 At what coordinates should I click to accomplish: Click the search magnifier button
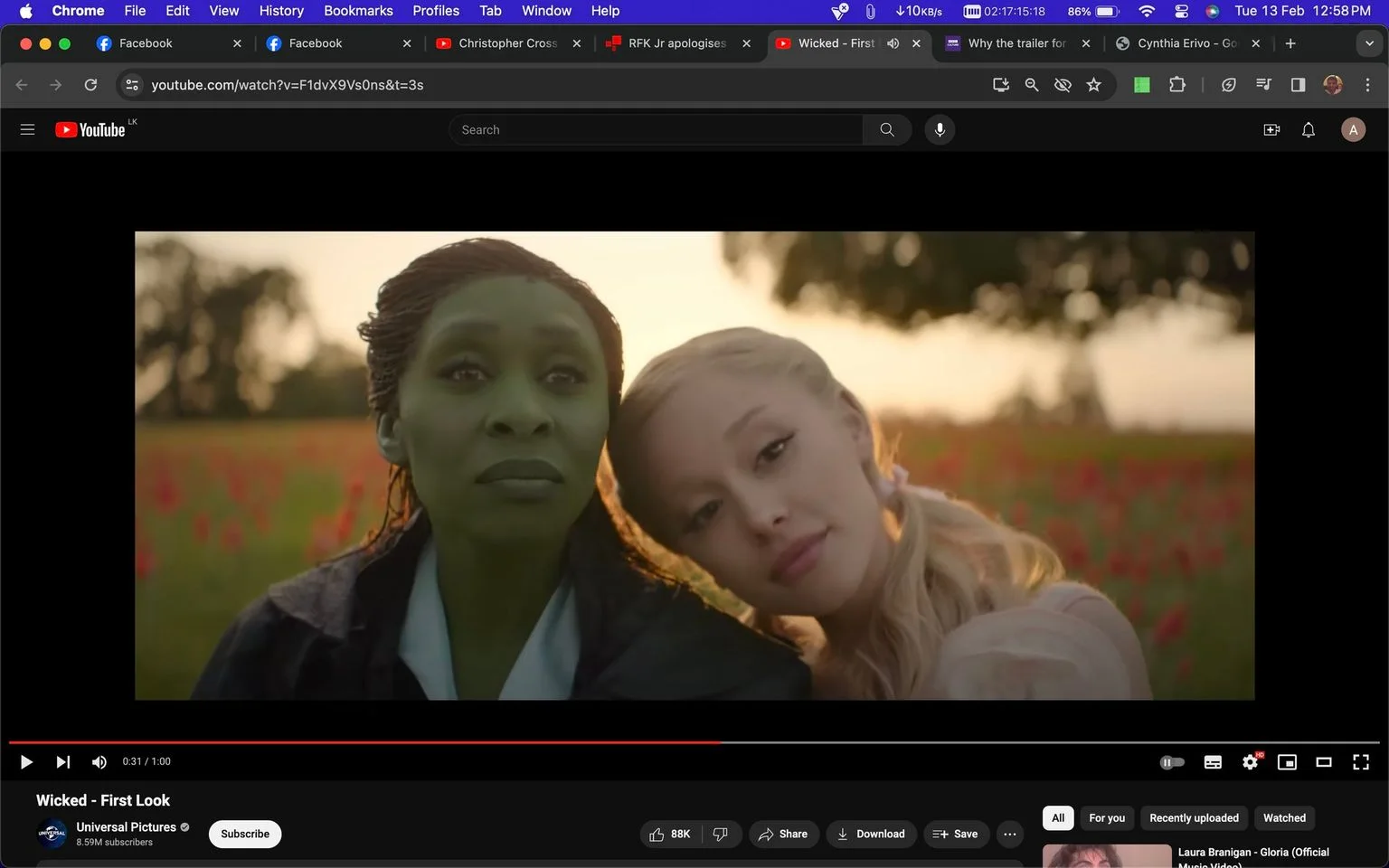pyautogui.click(x=887, y=129)
